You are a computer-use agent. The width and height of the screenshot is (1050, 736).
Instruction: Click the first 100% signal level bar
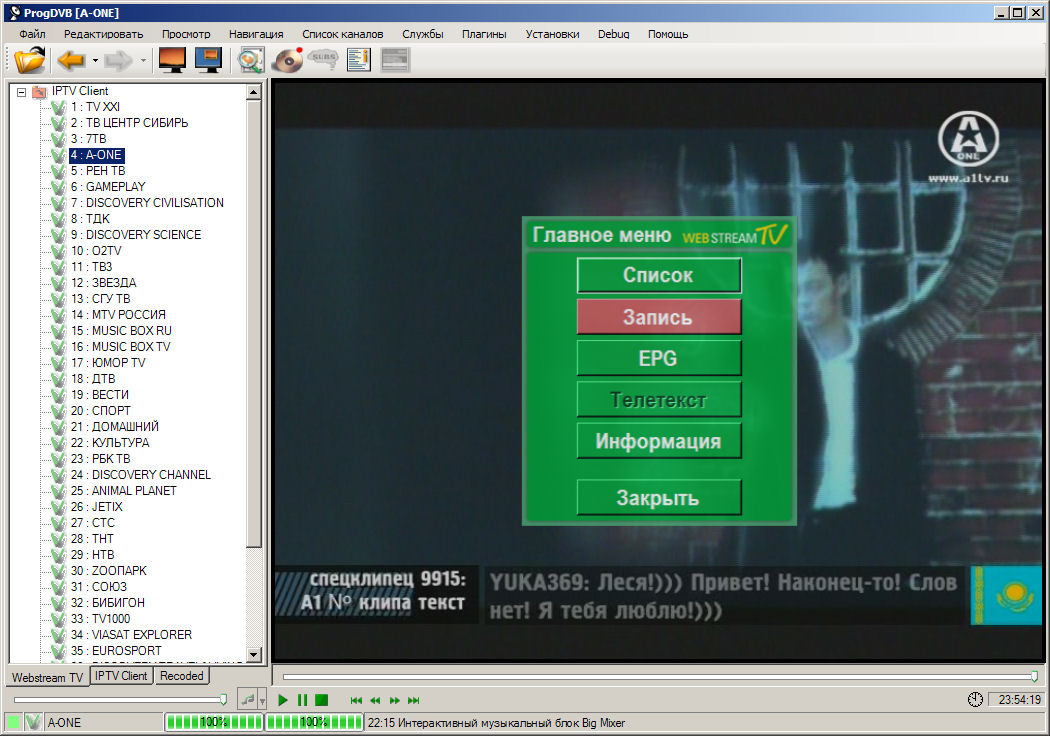pyautogui.click(x=214, y=722)
